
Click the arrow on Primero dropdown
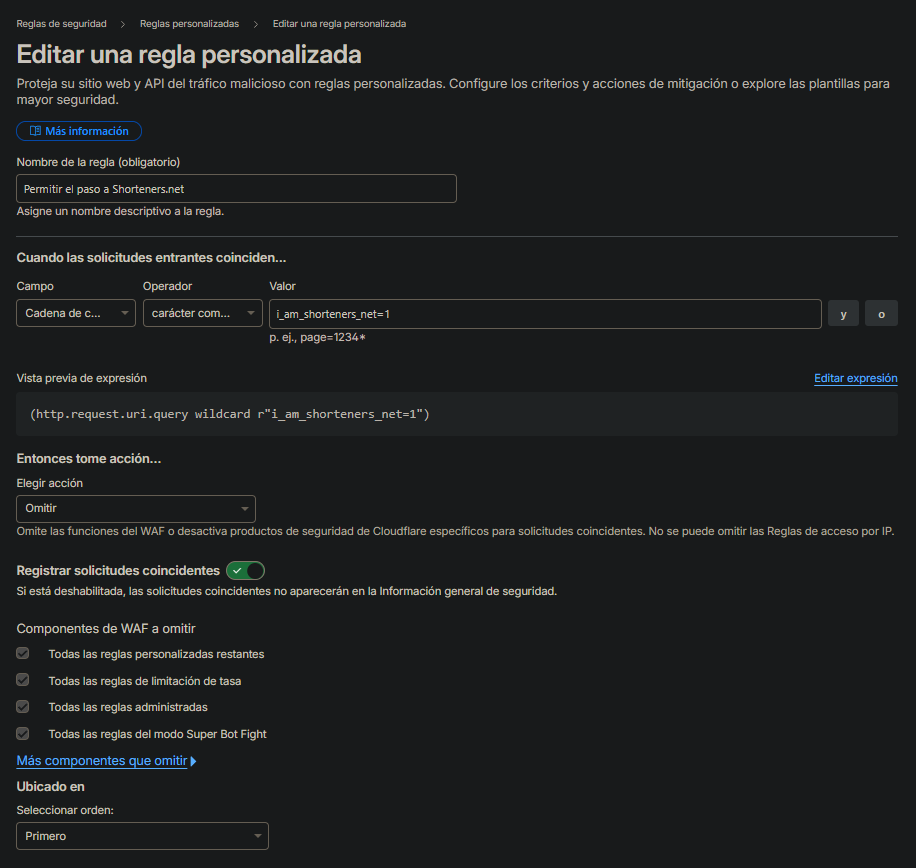coord(258,836)
